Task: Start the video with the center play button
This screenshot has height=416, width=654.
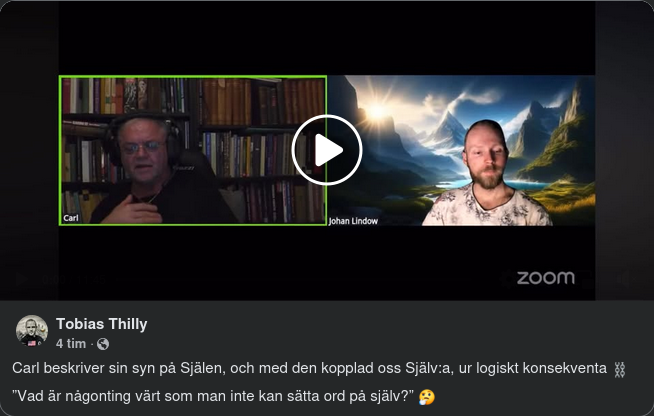Action: [327, 150]
